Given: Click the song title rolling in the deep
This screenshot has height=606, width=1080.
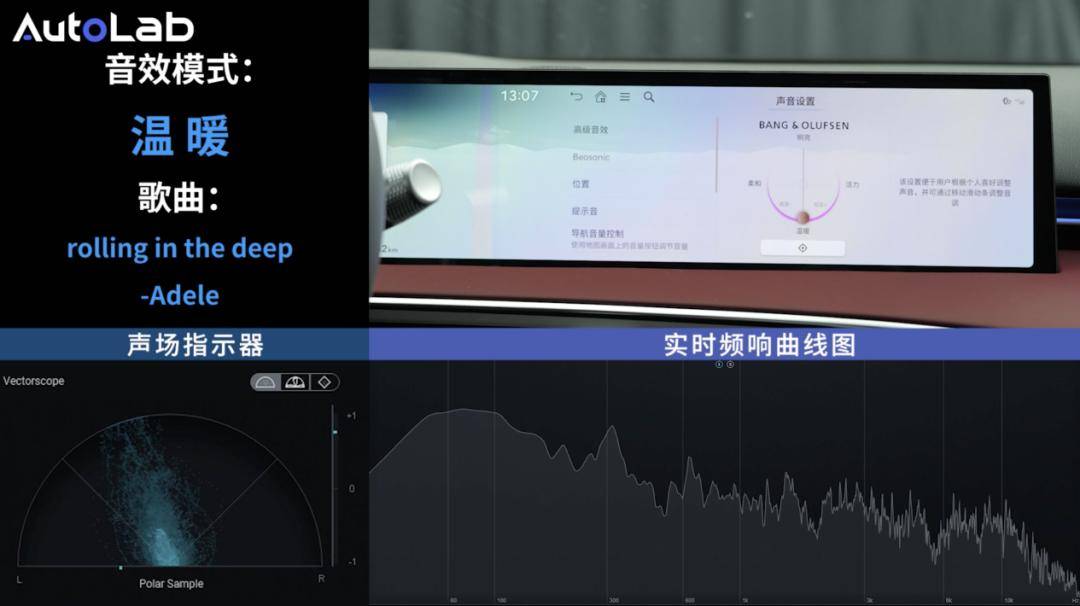Looking at the screenshot, I should pyautogui.click(x=180, y=249).
